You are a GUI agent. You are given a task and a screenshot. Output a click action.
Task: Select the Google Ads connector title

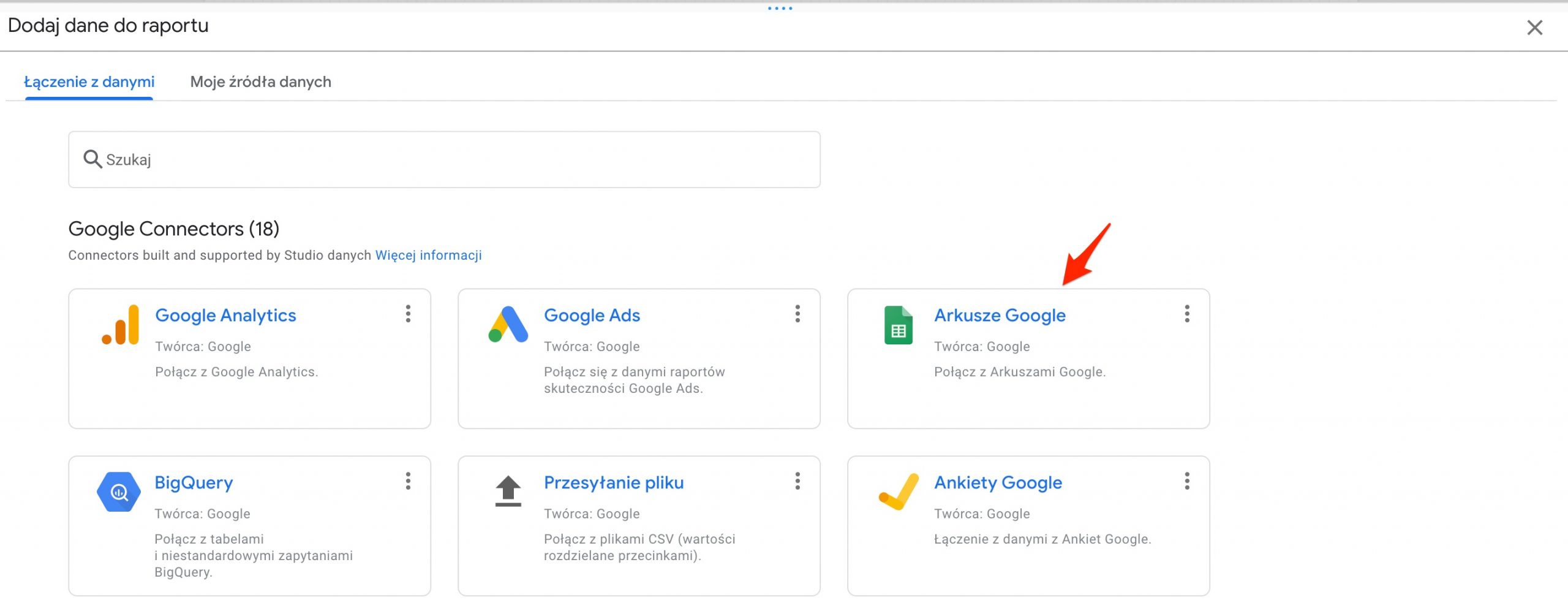pyautogui.click(x=592, y=315)
